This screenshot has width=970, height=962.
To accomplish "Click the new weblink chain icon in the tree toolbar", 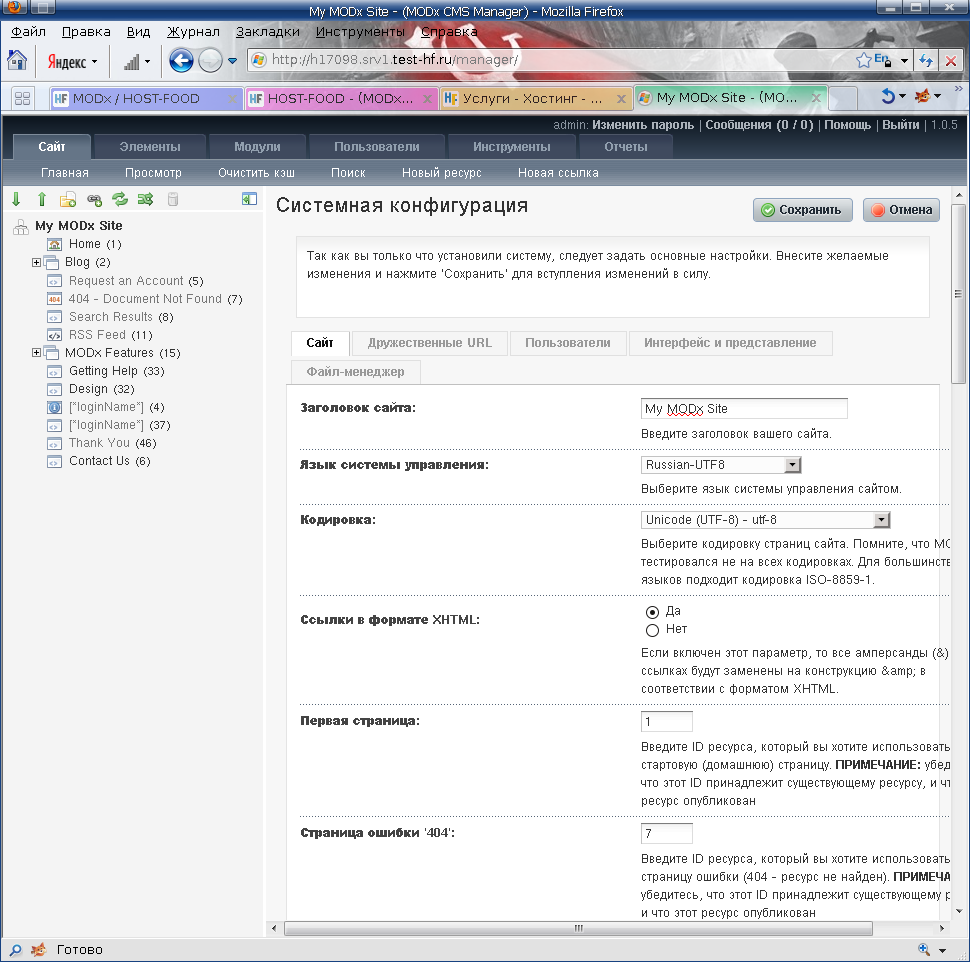I will (x=94, y=199).
